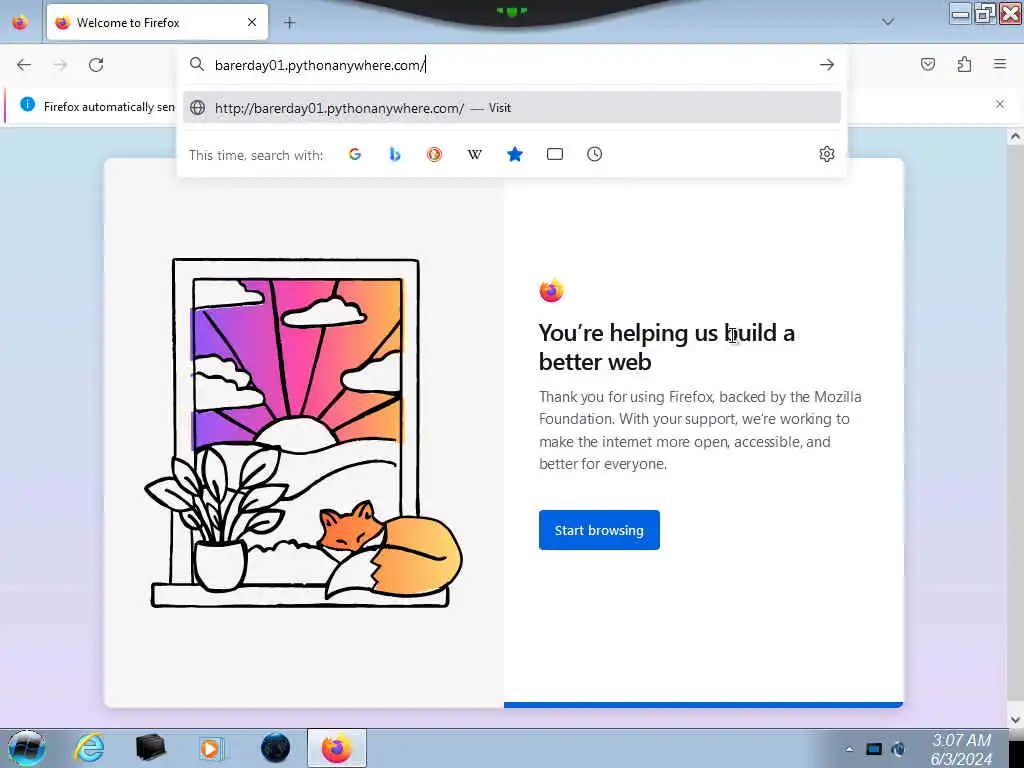Save page to Pocket

pos(928,64)
